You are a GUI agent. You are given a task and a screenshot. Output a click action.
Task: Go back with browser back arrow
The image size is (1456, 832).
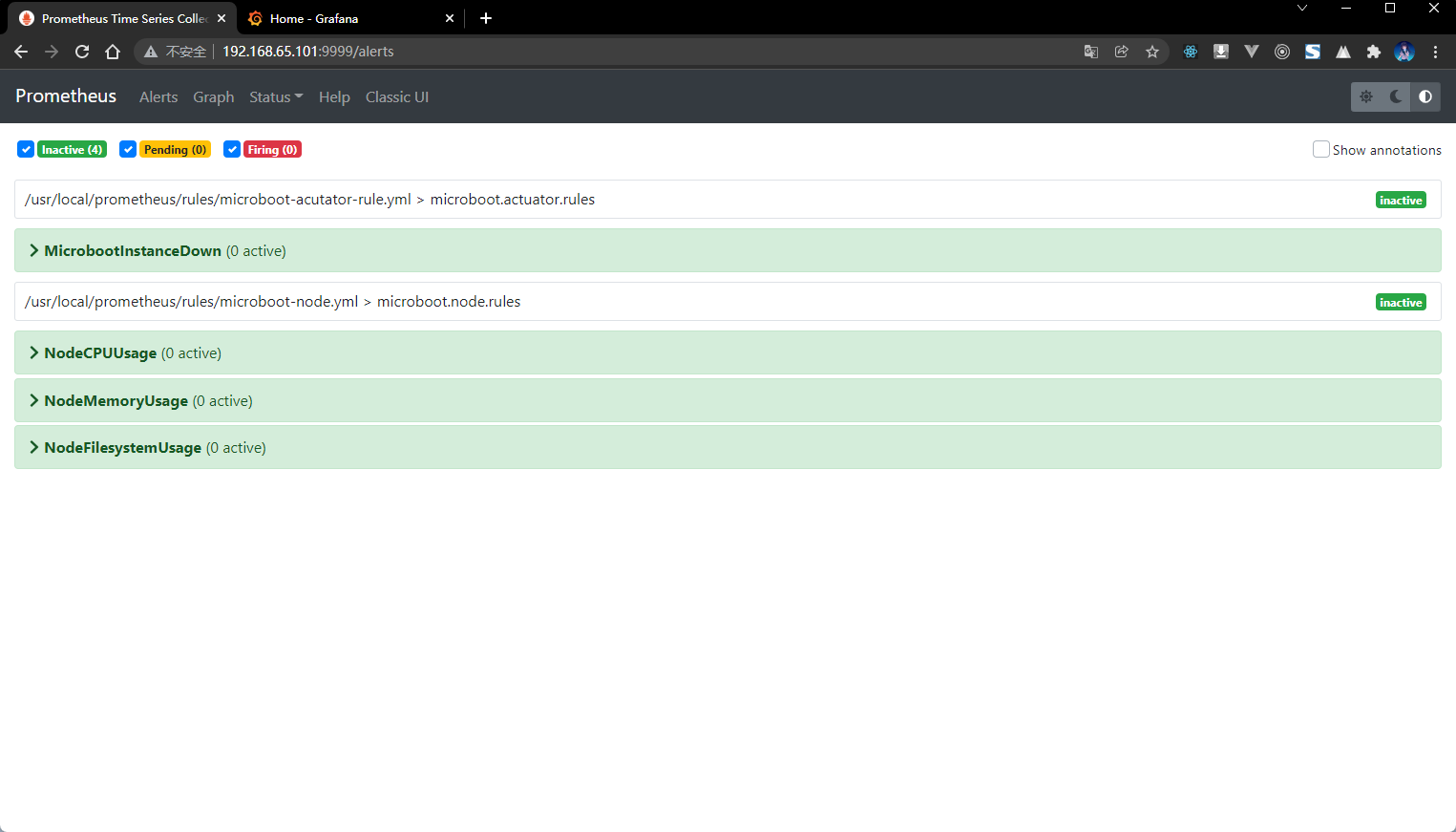point(21,52)
